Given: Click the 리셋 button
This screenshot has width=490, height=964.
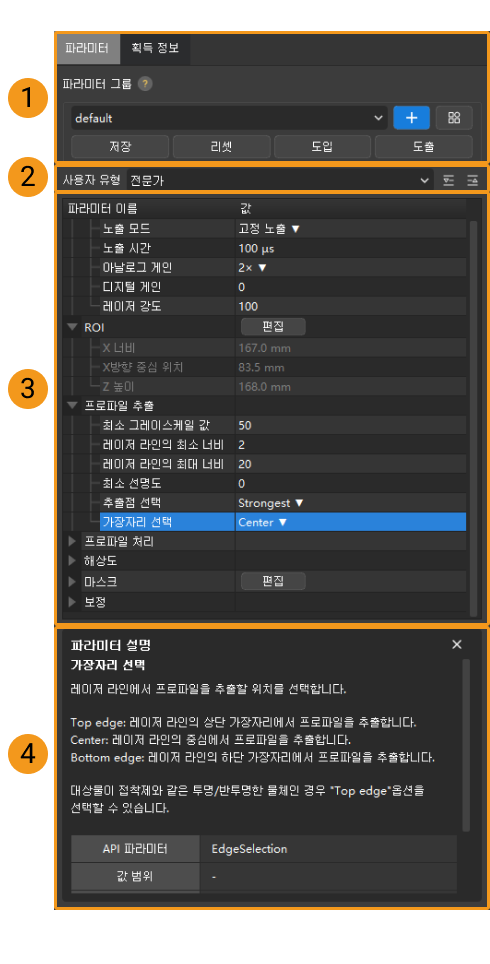Looking at the screenshot, I should coord(221,147).
